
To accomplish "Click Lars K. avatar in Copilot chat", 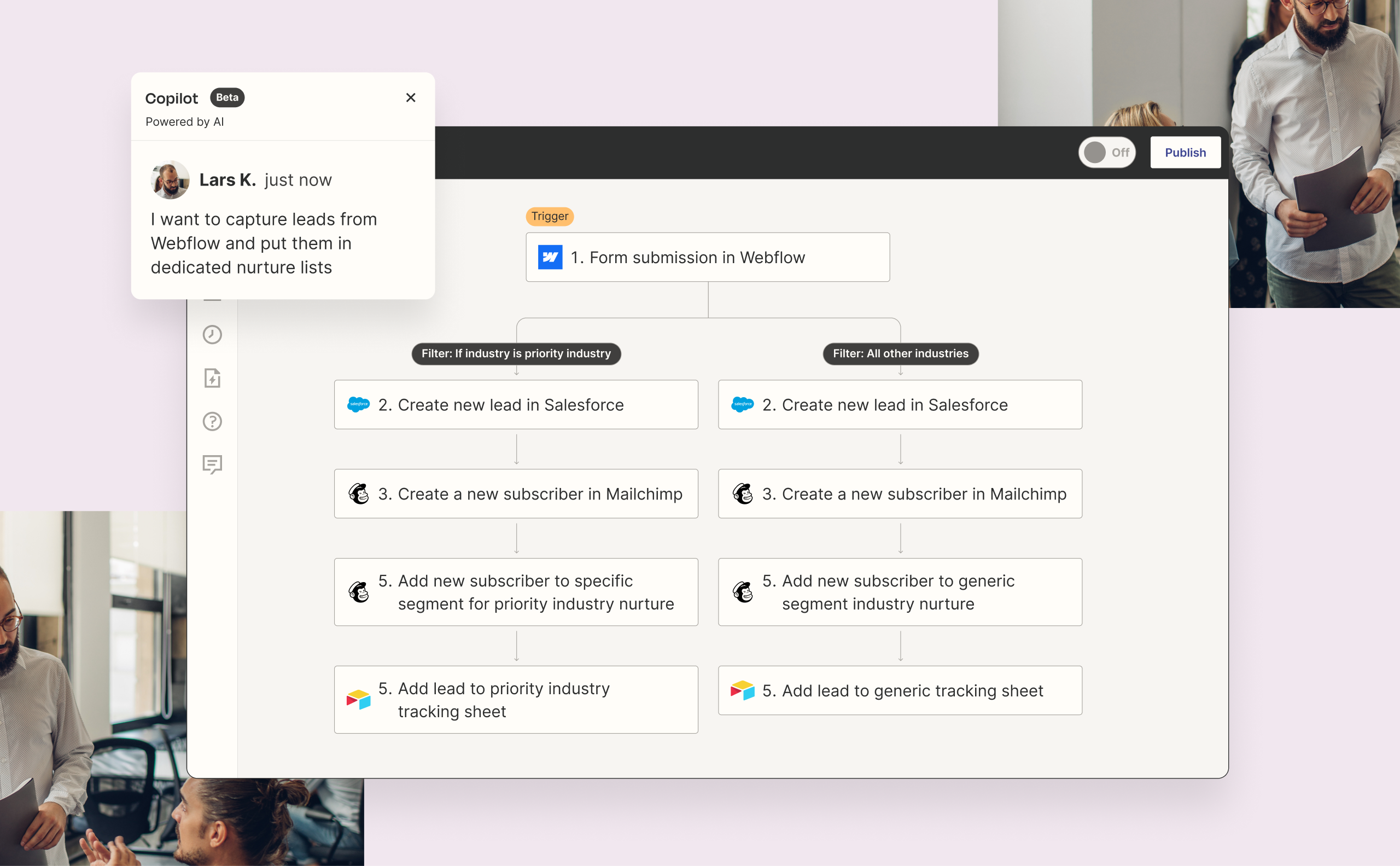I will (170, 180).
